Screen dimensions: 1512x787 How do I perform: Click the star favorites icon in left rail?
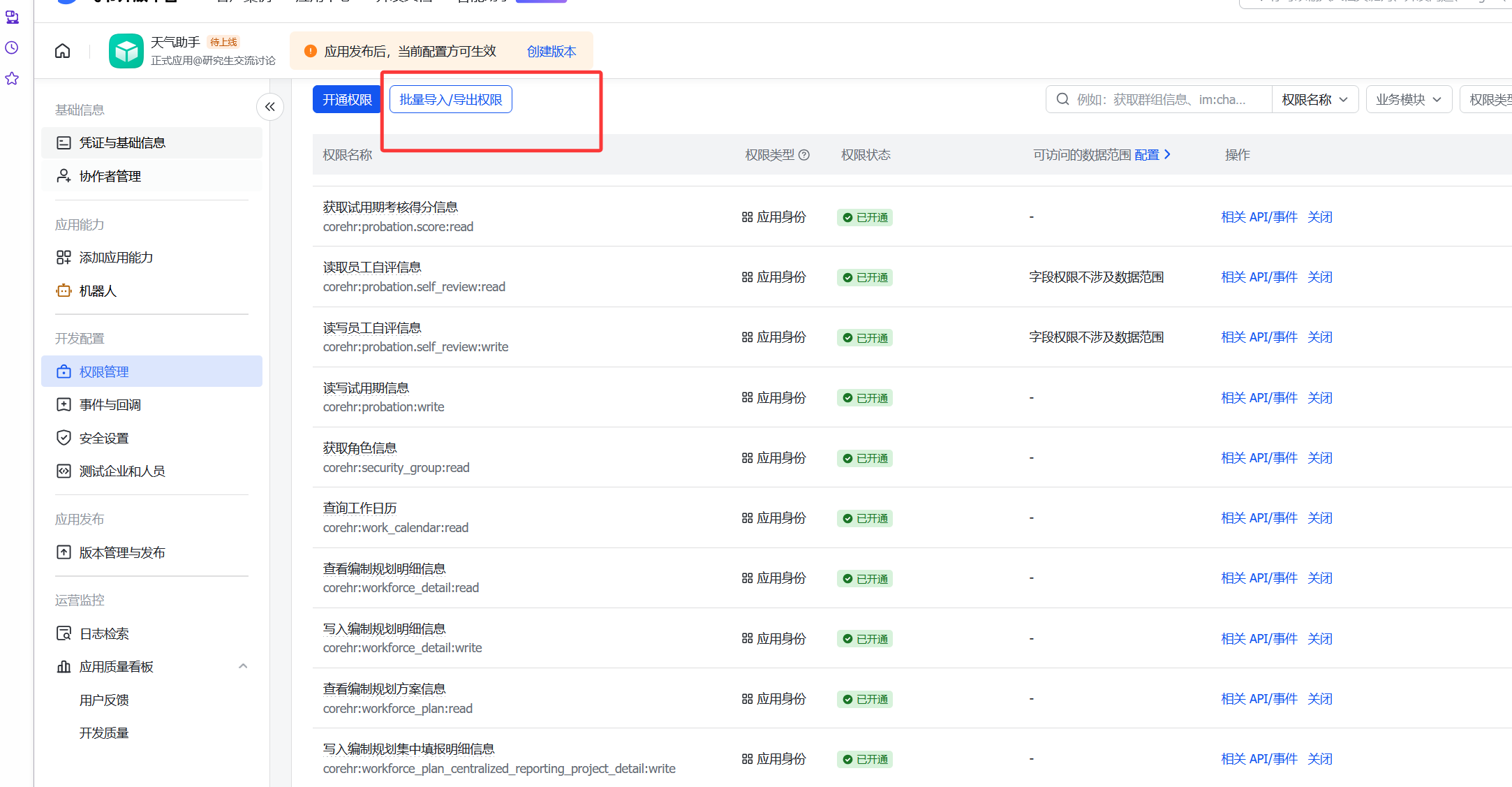point(12,78)
